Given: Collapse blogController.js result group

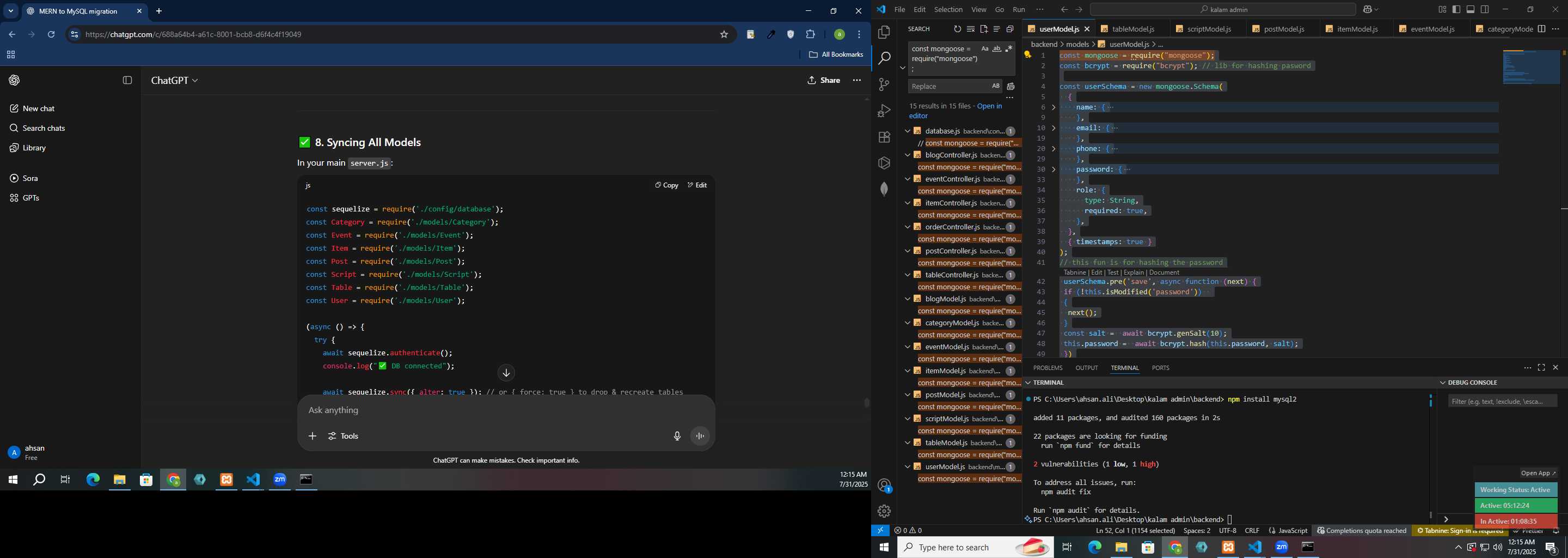Looking at the screenshot, I should tap(908, 155).
